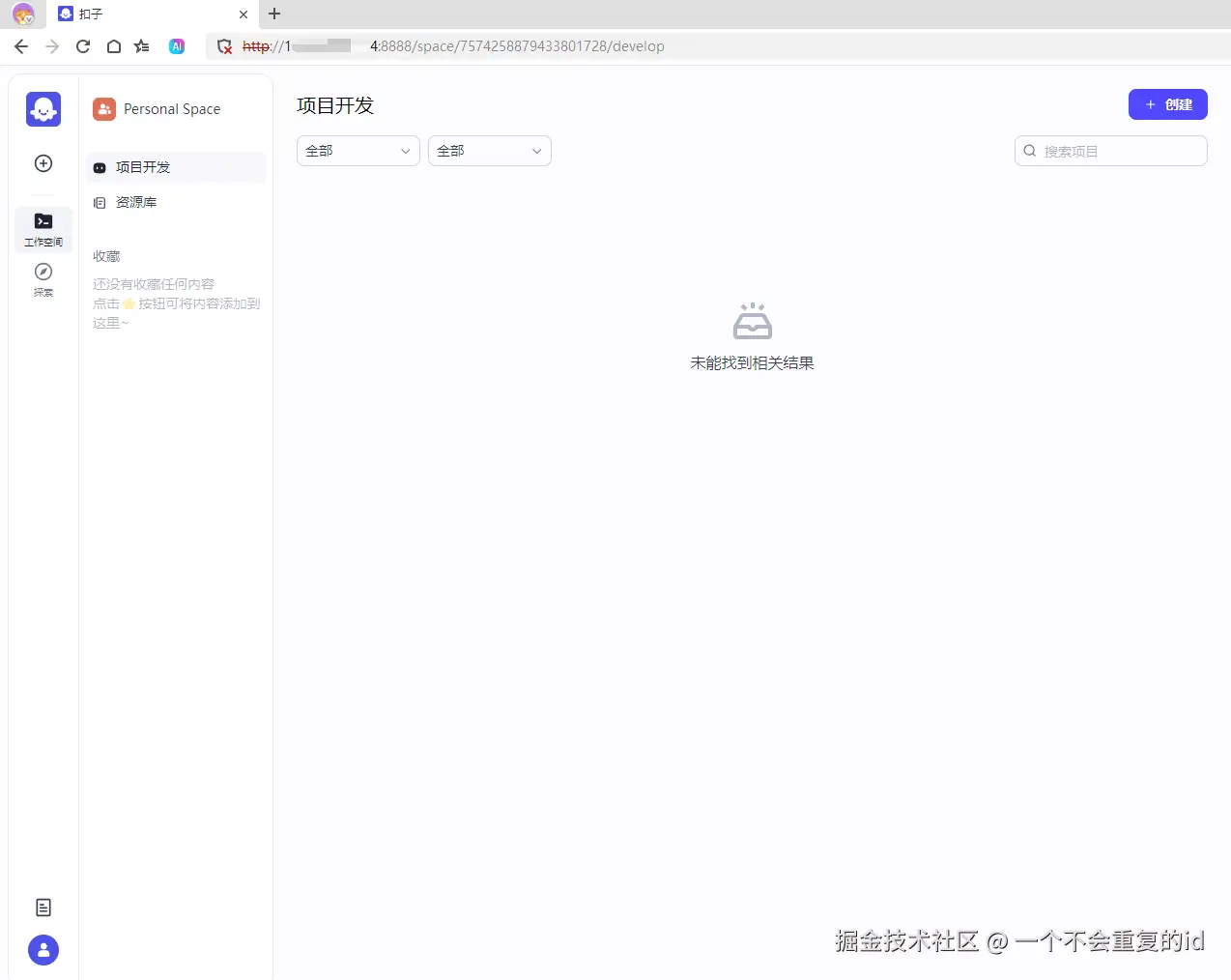Reload the page with refresh icon
The image size is (1231, 980).
coord(83,46)
